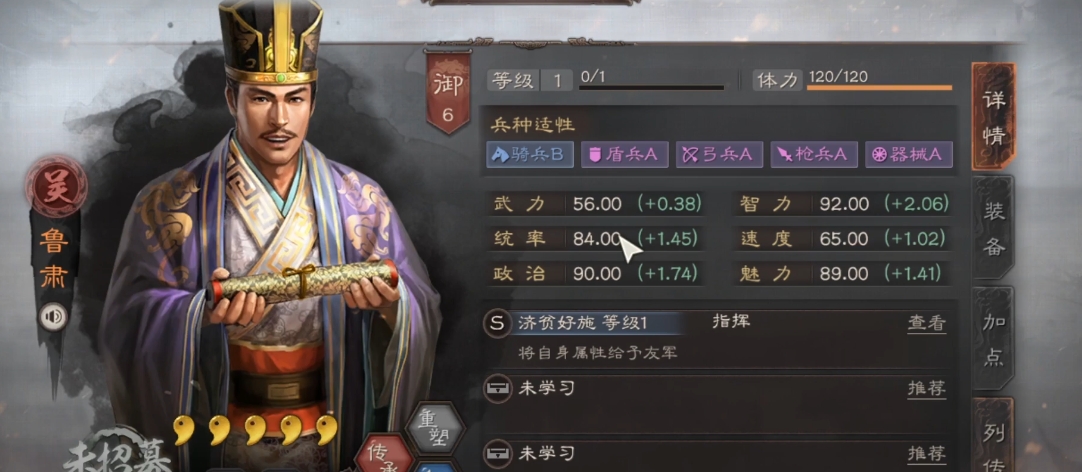1082x472 pixels.
Task: Click the red 传承 hexagon button
Action: coord(384,455)
